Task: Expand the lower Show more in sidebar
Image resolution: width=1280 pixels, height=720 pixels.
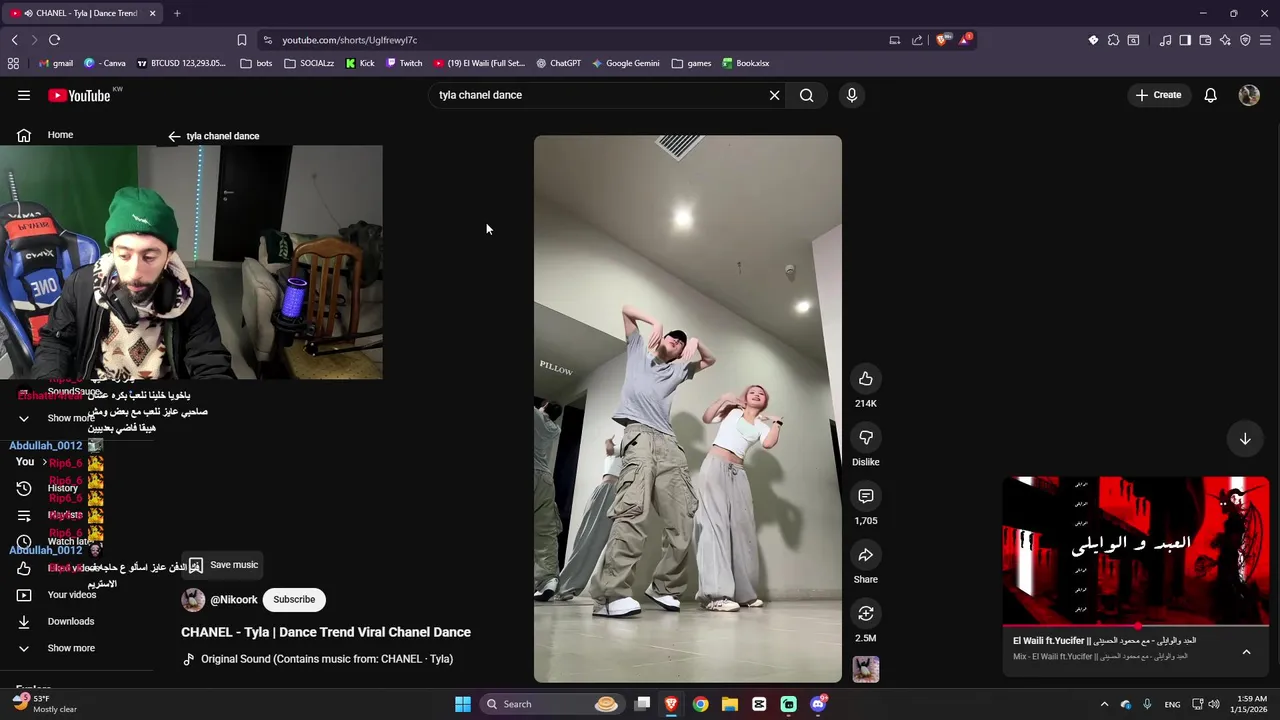Action: click(x=71, y=648)
